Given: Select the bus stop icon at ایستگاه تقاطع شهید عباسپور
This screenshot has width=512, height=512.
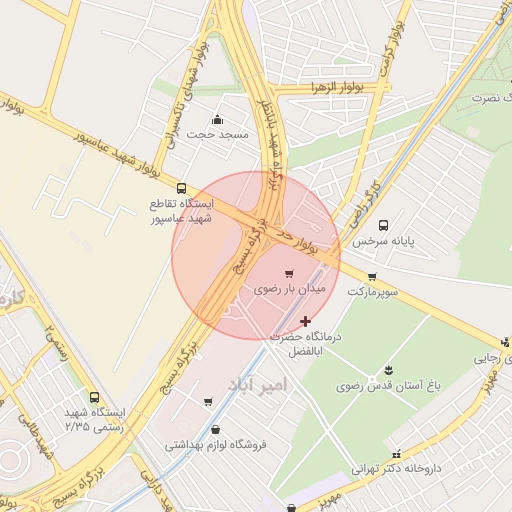Looking at the screenshot, I should [x=181, y=188].
